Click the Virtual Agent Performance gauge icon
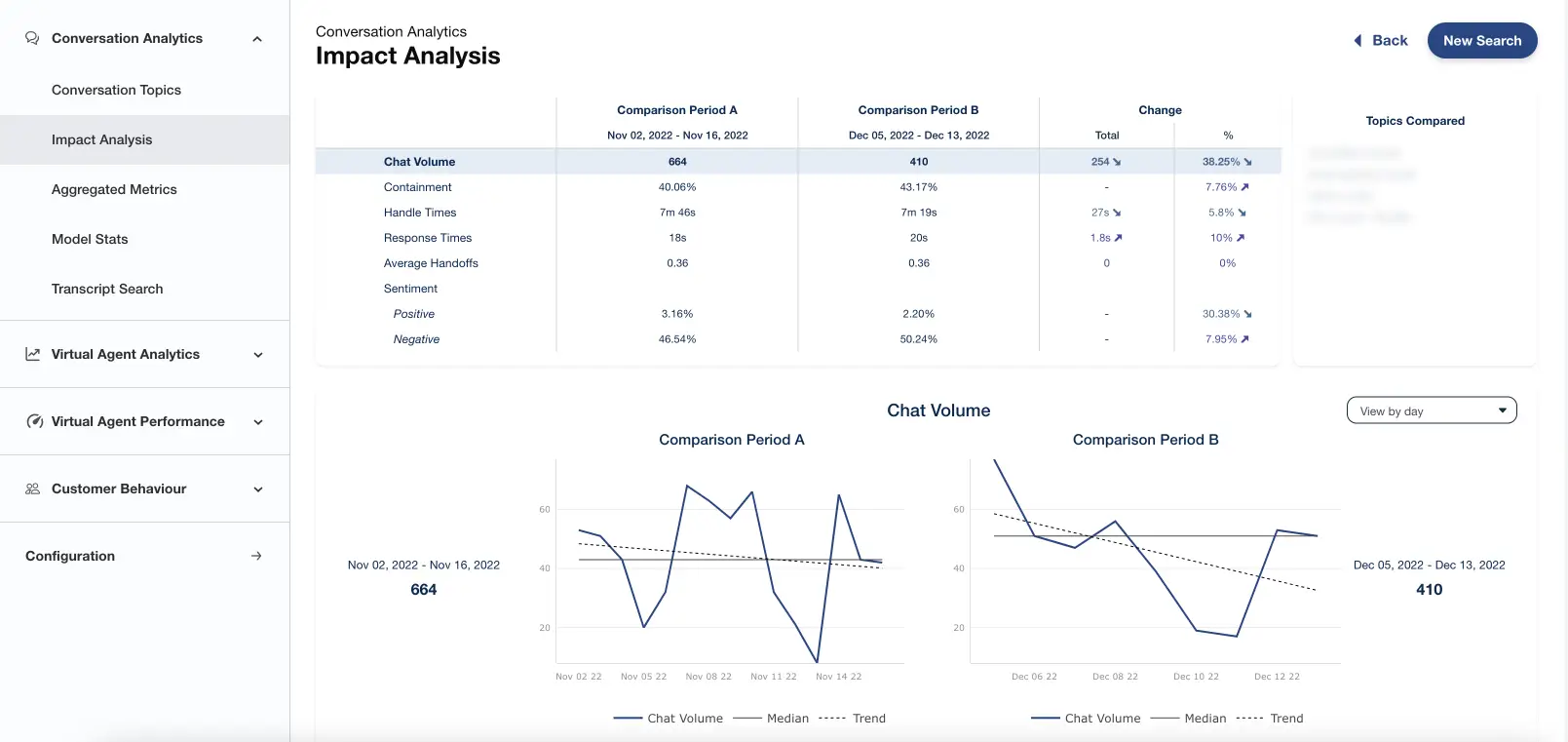 [x=34, y=421]
